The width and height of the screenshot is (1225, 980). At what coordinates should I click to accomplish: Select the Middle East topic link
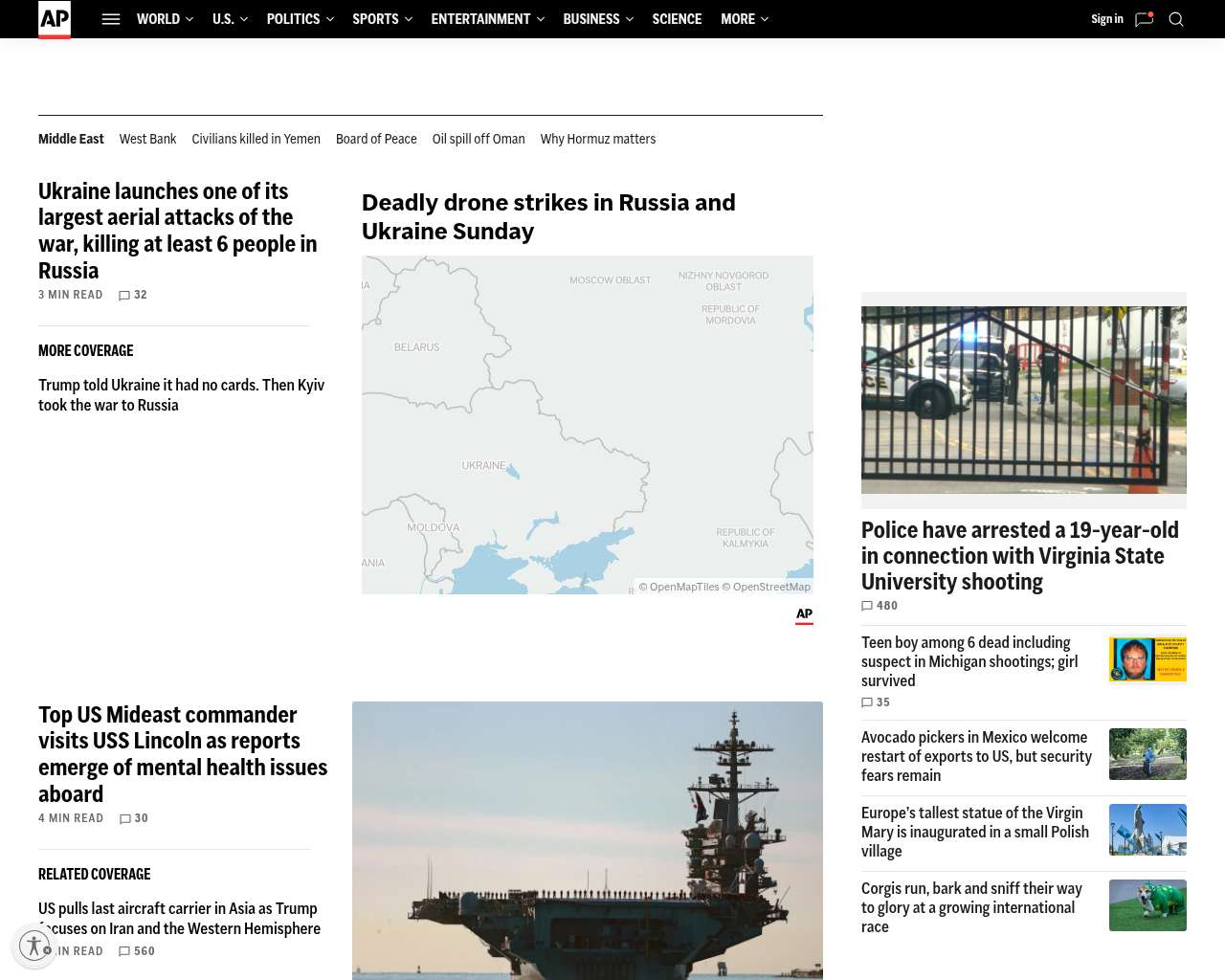click(x=71, y=139)
